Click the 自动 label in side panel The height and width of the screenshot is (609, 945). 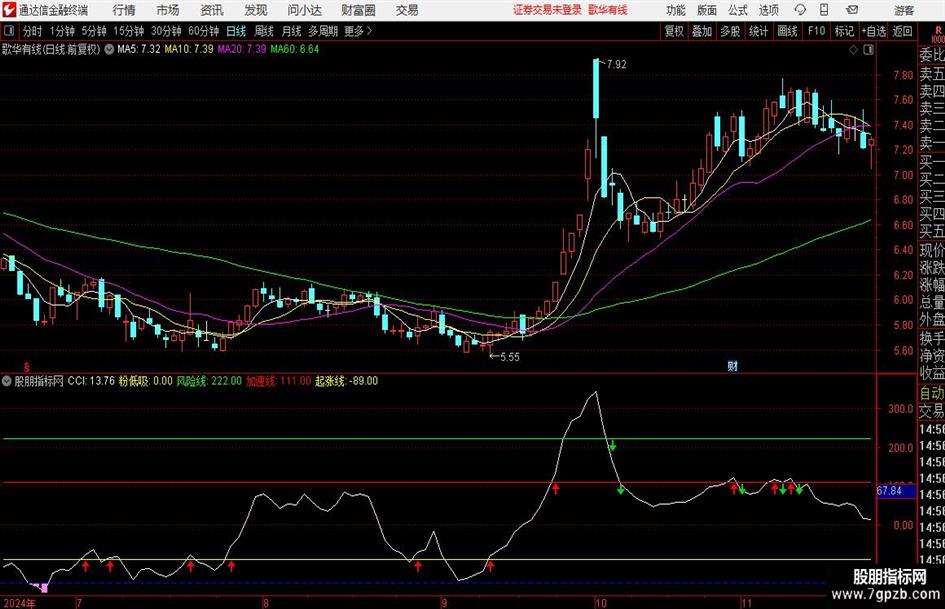tap(932, 393)
